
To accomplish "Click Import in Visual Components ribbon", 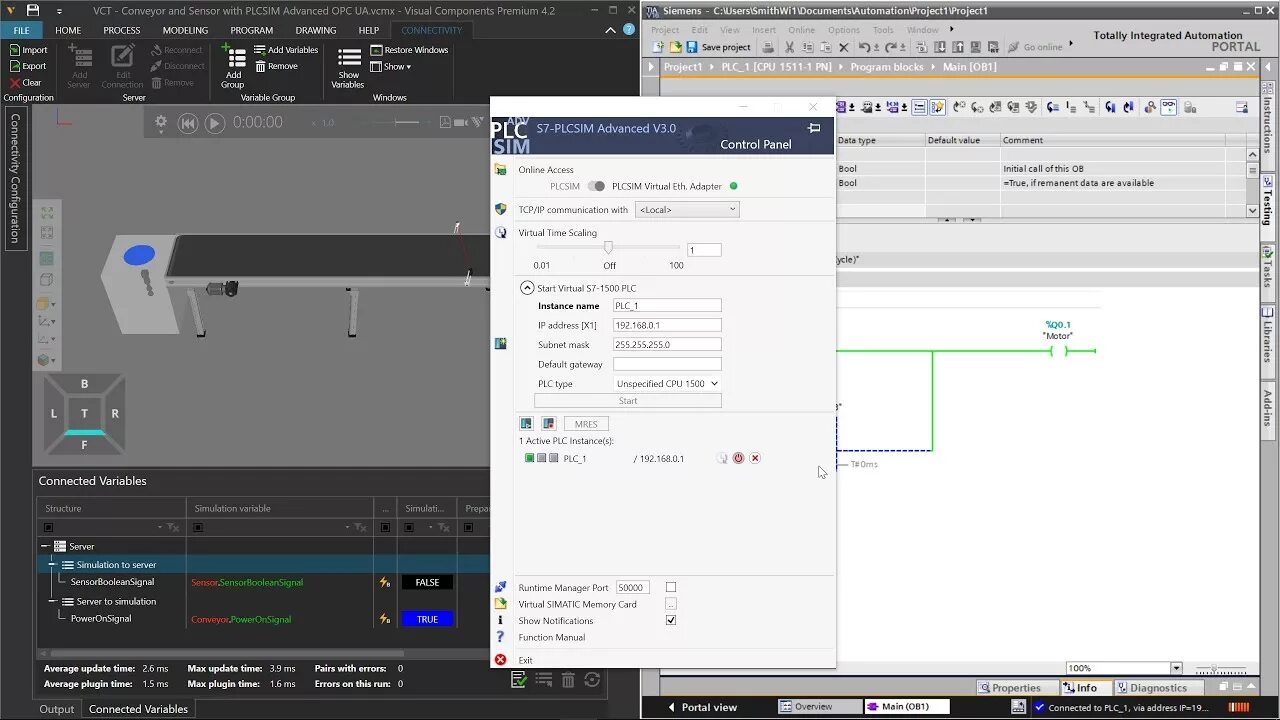I will pyautogui.click(x=27, y=50).
